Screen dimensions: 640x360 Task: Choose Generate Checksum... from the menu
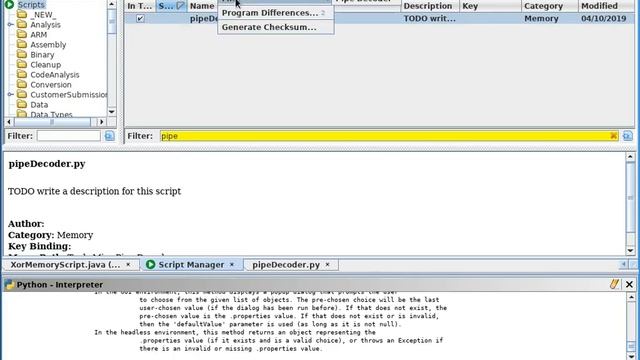276,27
